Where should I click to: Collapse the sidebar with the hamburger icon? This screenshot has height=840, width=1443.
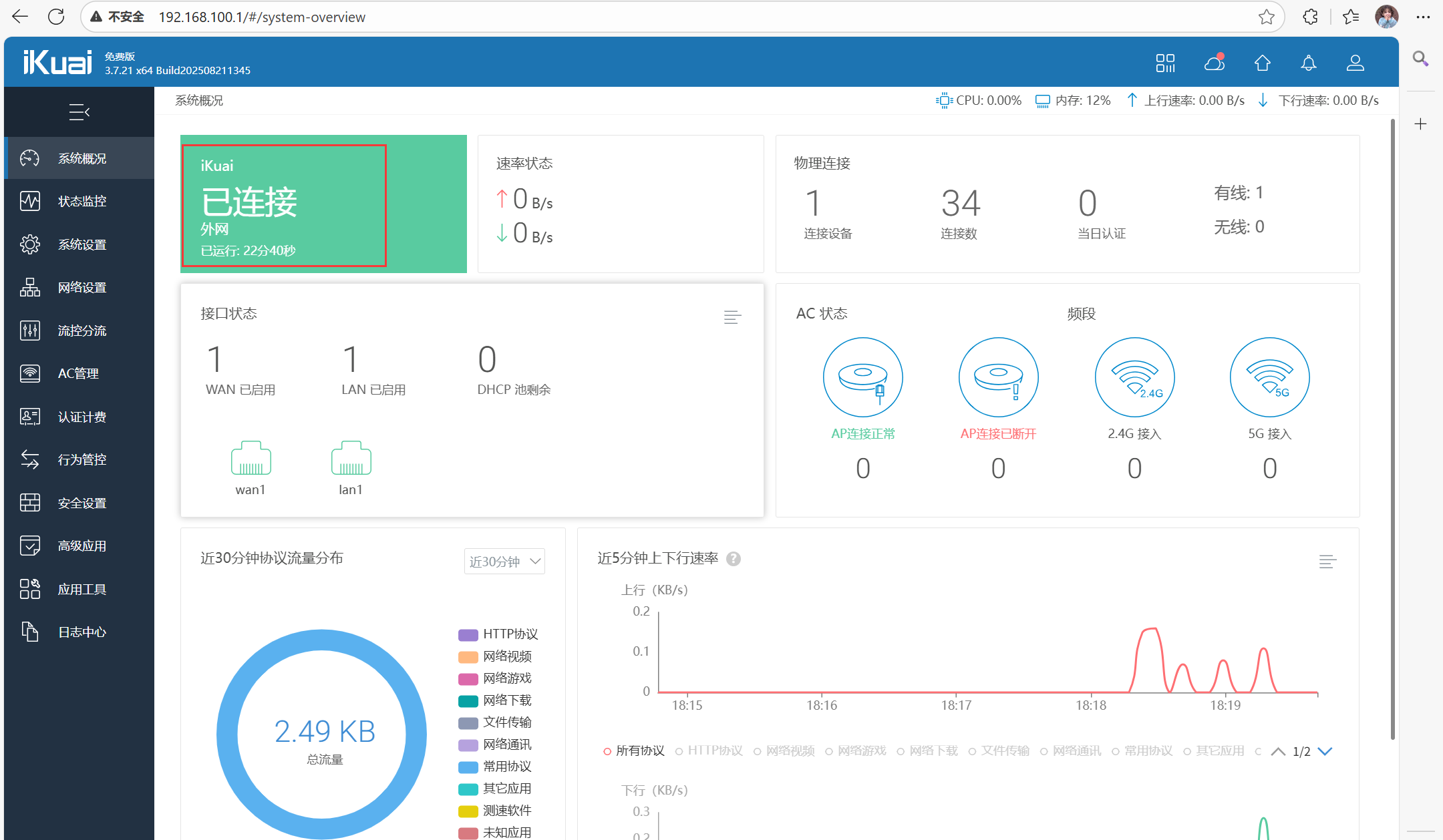point(79,112)
